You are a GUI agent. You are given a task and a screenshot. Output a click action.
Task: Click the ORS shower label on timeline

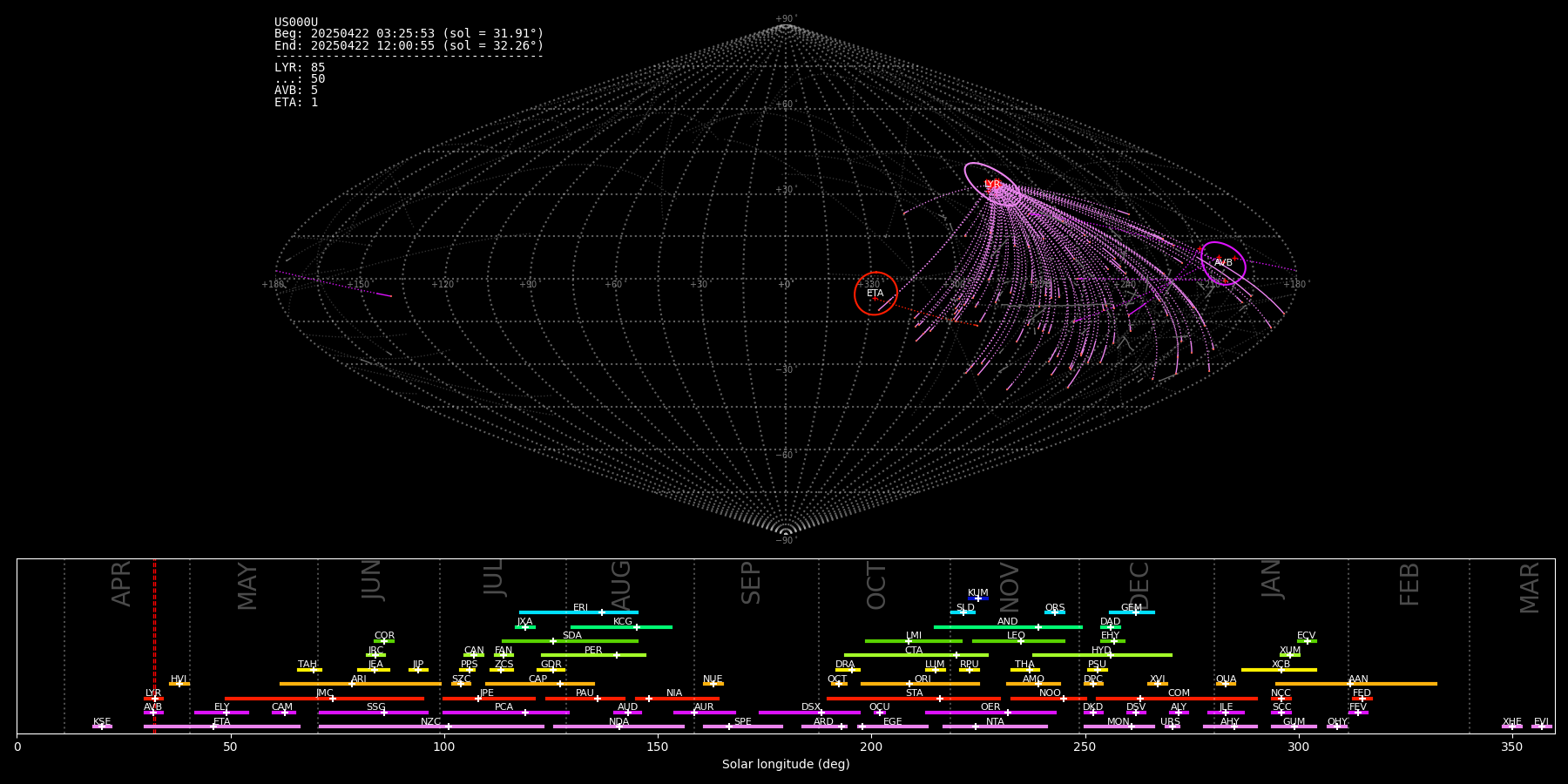click(x=1055, y=608)
